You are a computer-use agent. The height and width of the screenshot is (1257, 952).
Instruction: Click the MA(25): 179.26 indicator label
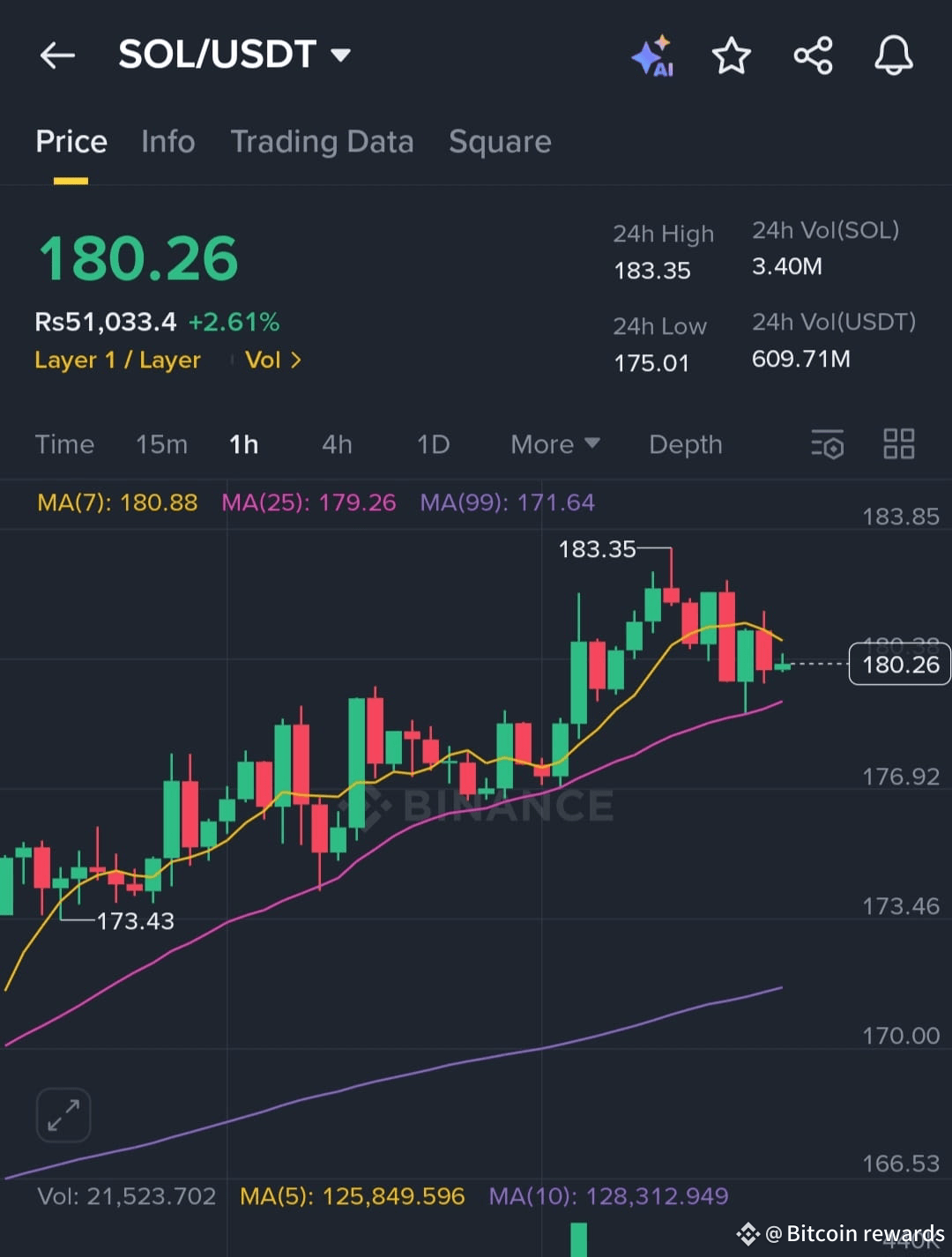(x=309, y=502)
